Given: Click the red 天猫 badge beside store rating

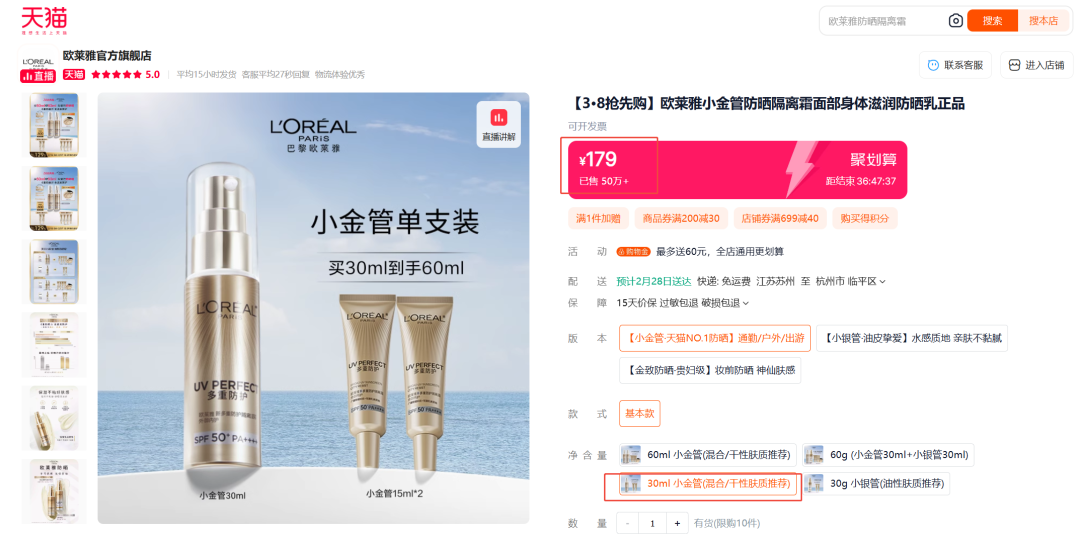Looking at the screenshot, I should [x=74, y=74].
